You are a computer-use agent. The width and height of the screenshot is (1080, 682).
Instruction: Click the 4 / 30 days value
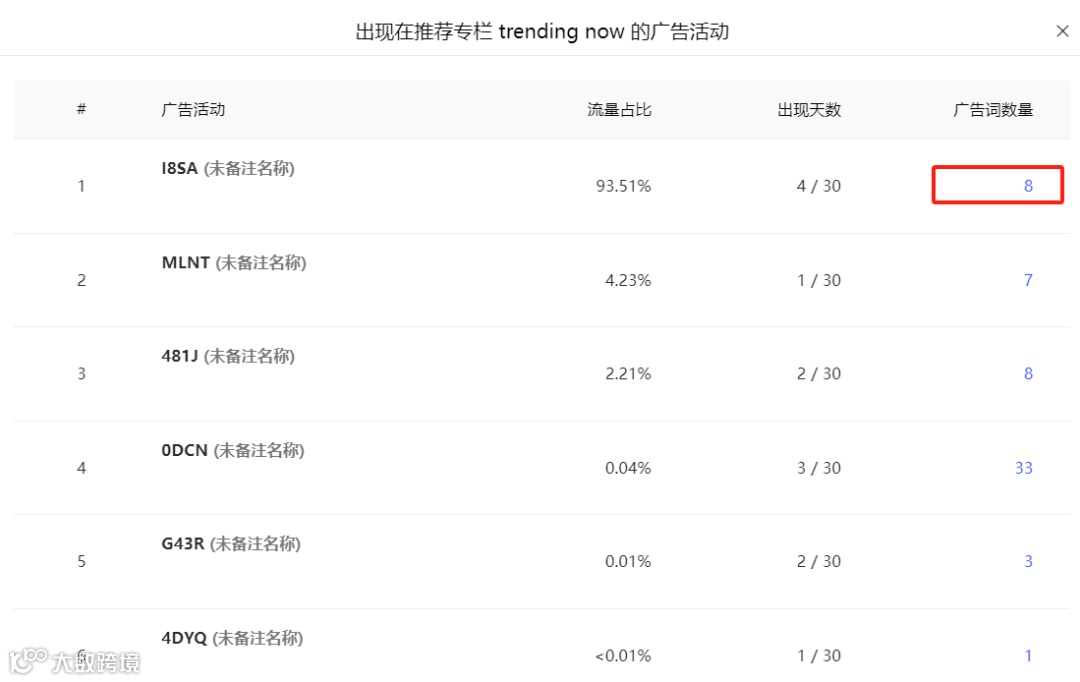pyautogui.click(x=819, y=186)
